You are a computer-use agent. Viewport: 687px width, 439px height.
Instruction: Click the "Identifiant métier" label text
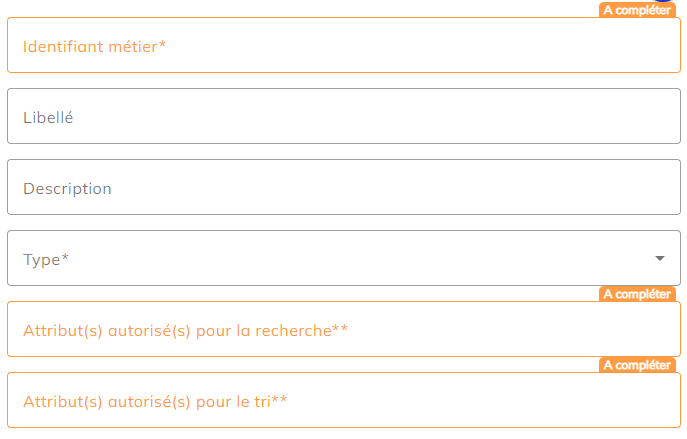(x=90, y=46)
